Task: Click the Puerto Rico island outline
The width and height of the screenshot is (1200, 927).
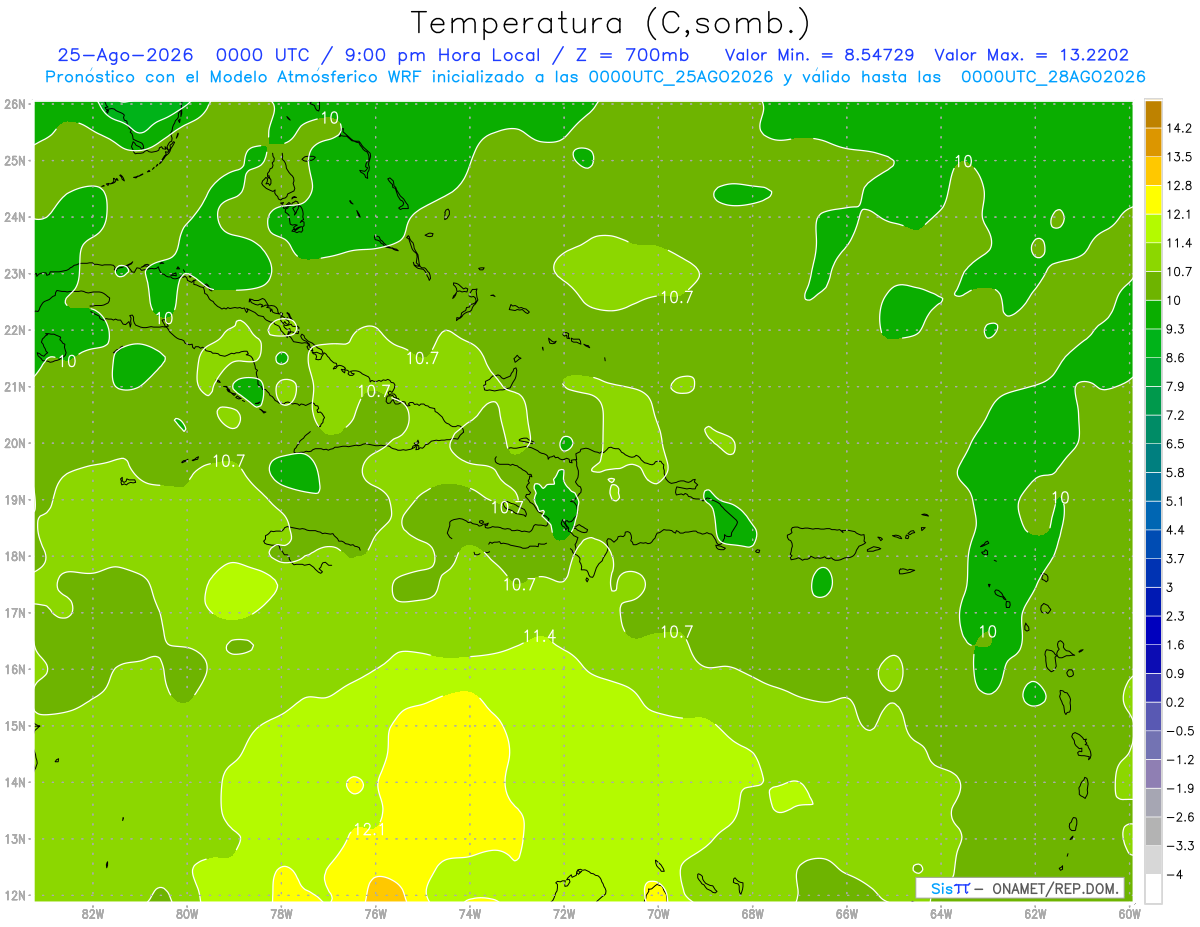Action: [827, 544]
